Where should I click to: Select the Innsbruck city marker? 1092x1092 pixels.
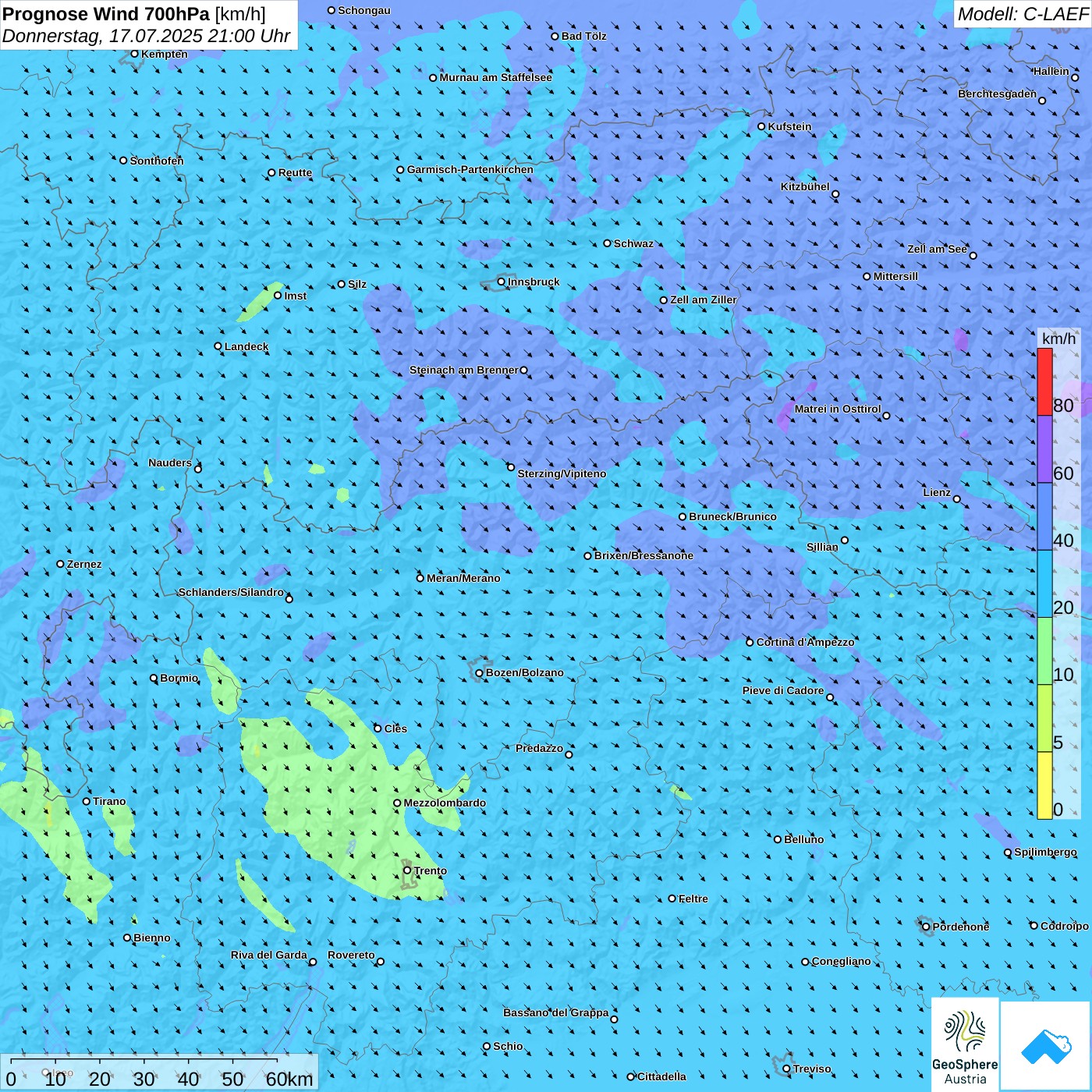click(x=502, y=282)
